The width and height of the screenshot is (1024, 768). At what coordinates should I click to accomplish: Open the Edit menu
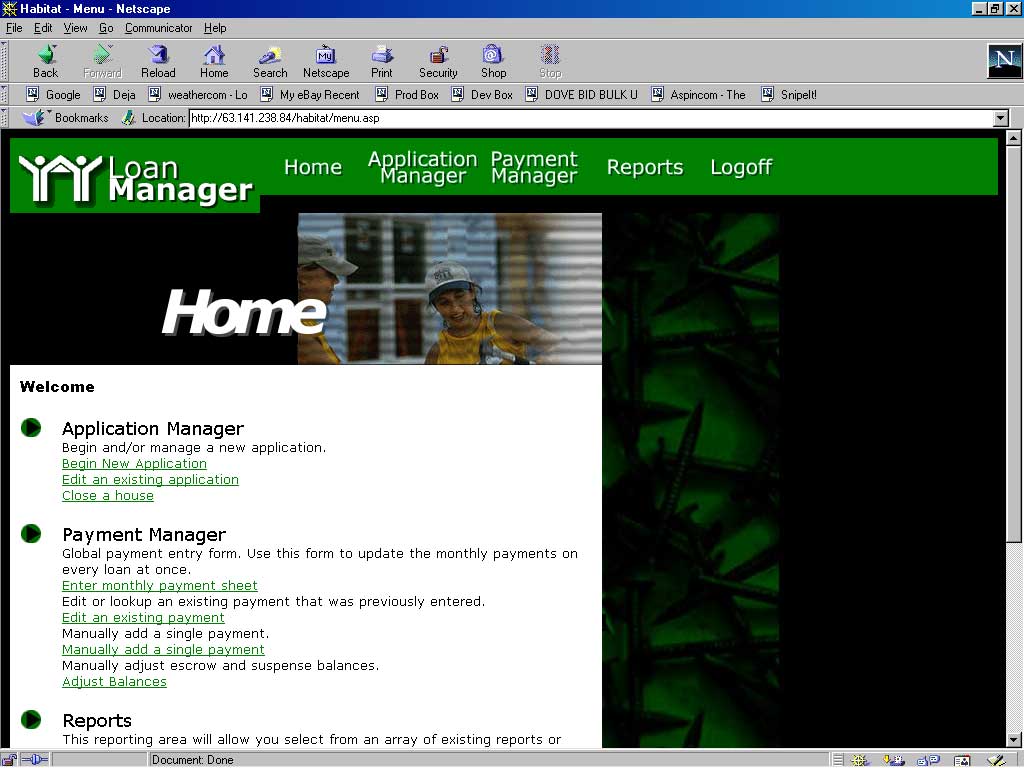pyautogui.click(x=43, y=28)
